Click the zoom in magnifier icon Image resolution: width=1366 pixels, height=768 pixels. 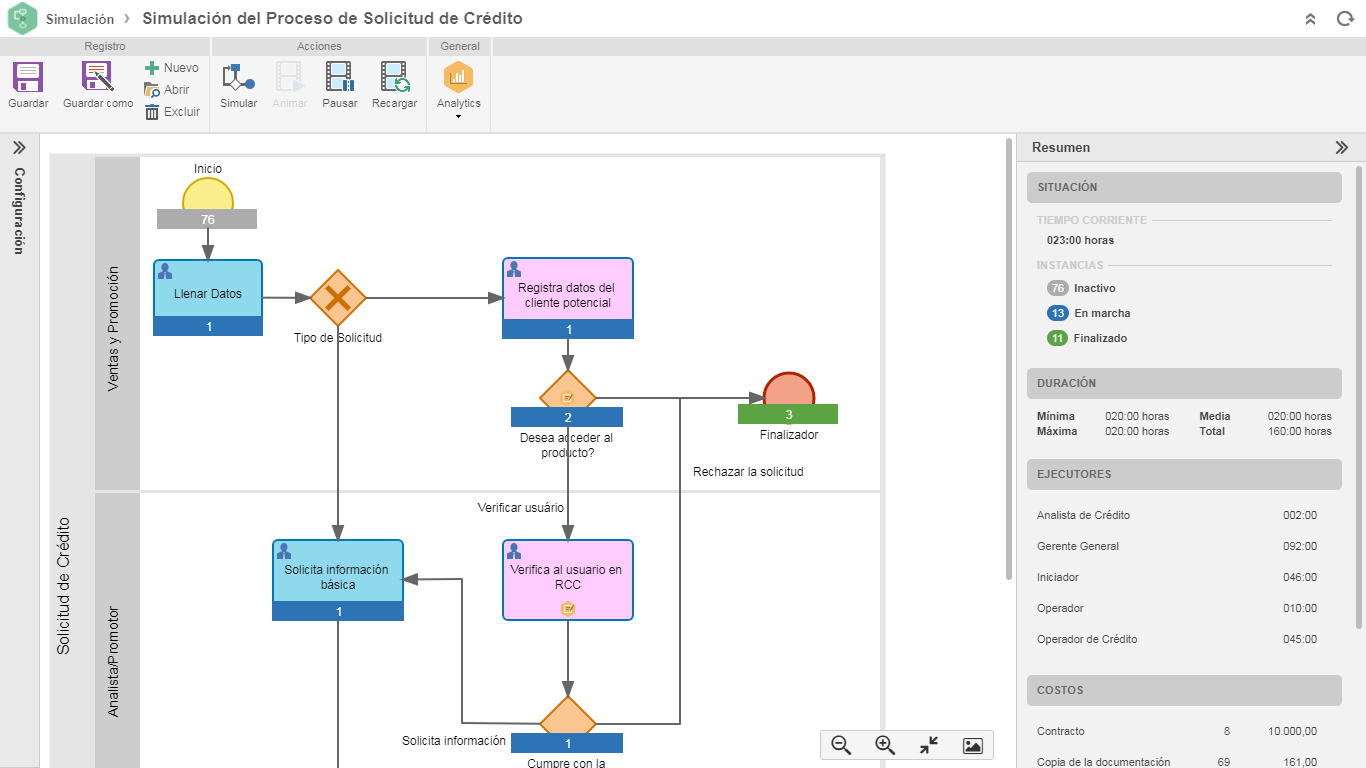point(884,745)
